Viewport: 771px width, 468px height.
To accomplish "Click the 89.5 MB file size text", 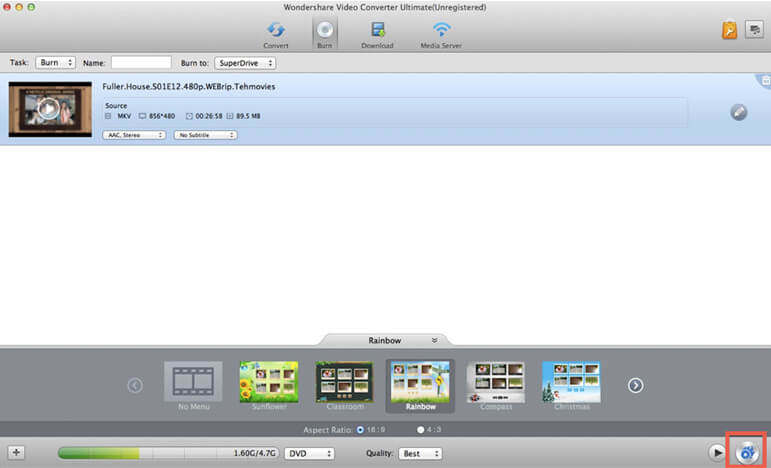I will [248, 116].
